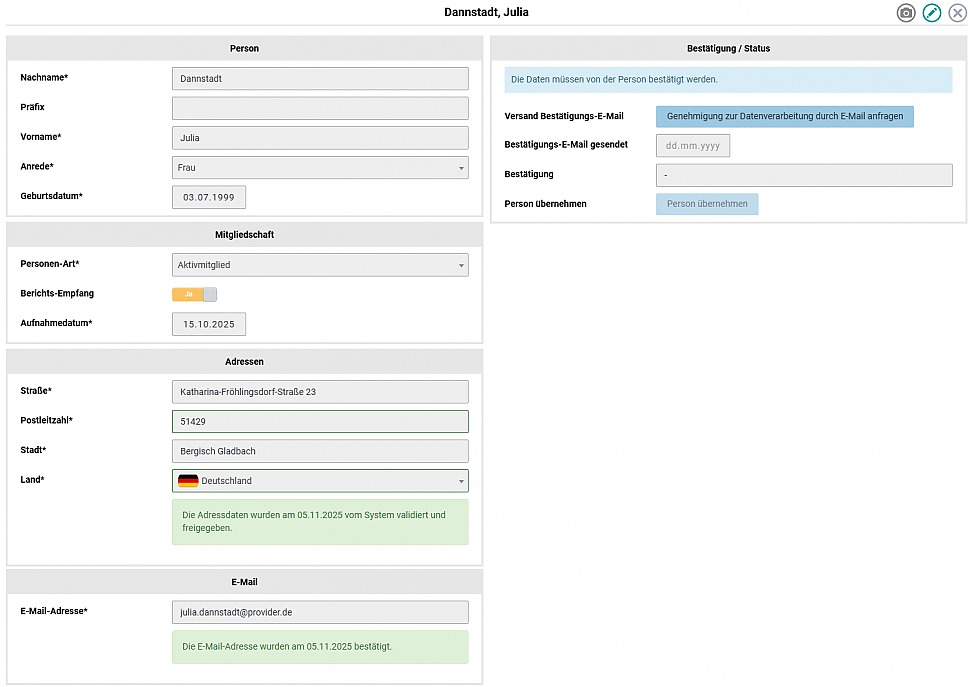Image resolution: width=970 pixels, height=687 pixels.
Task: Focus the empty Präfix field
Action: (x=320, y=108)
